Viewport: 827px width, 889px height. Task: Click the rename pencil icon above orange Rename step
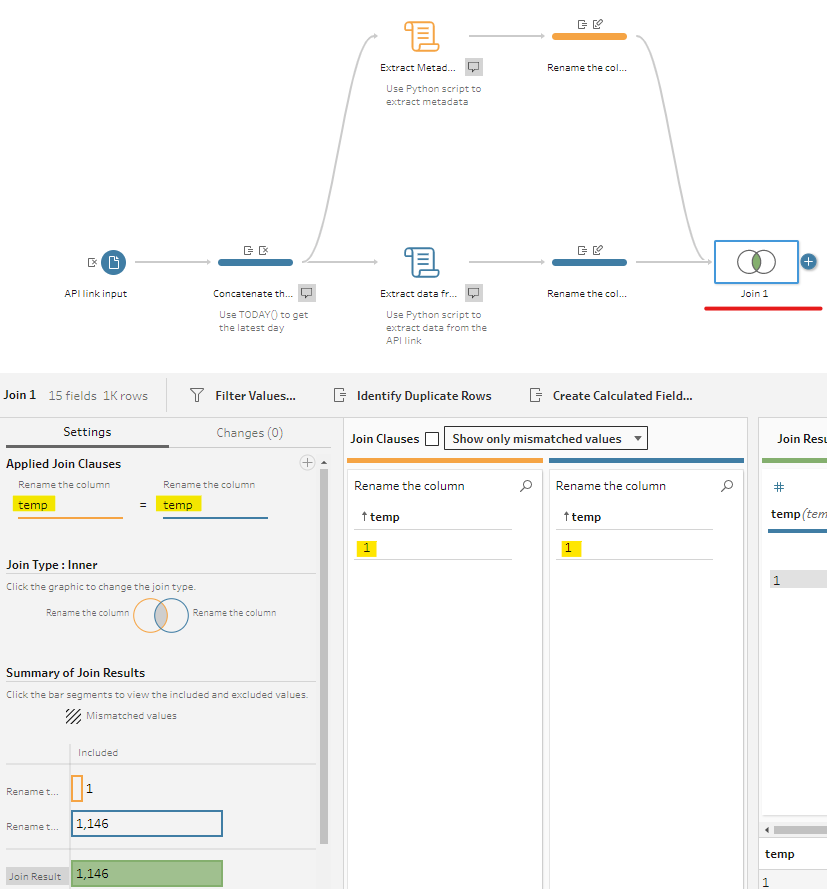597,24
